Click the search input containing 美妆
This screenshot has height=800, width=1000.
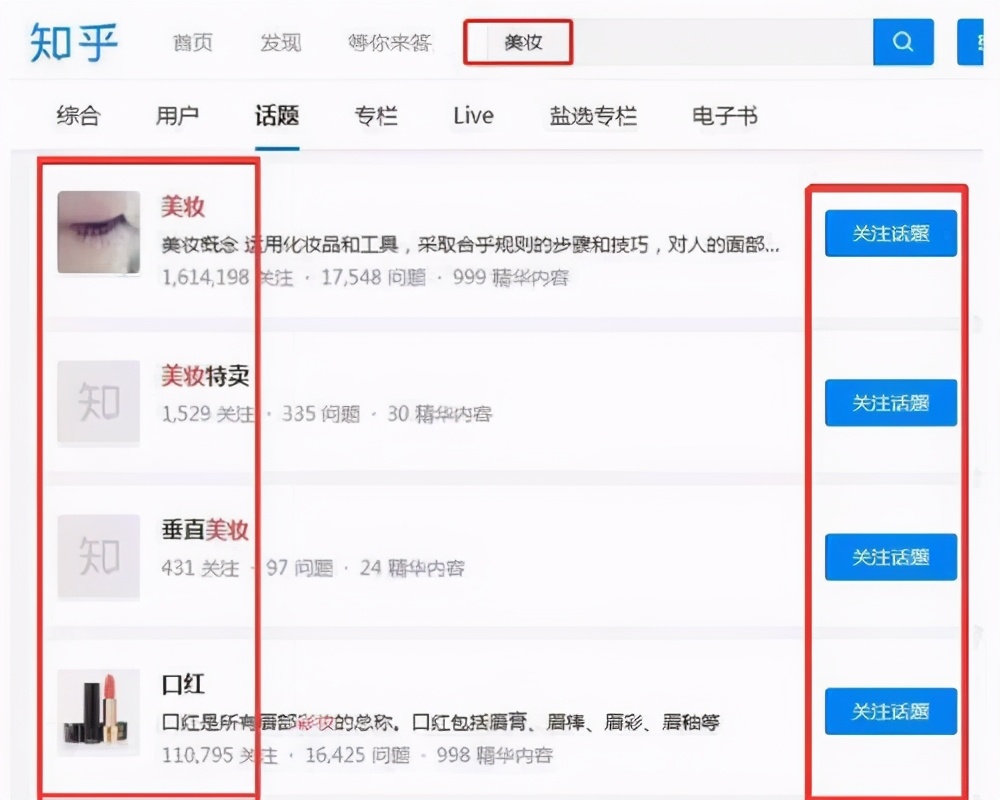(x=519, y=42)
